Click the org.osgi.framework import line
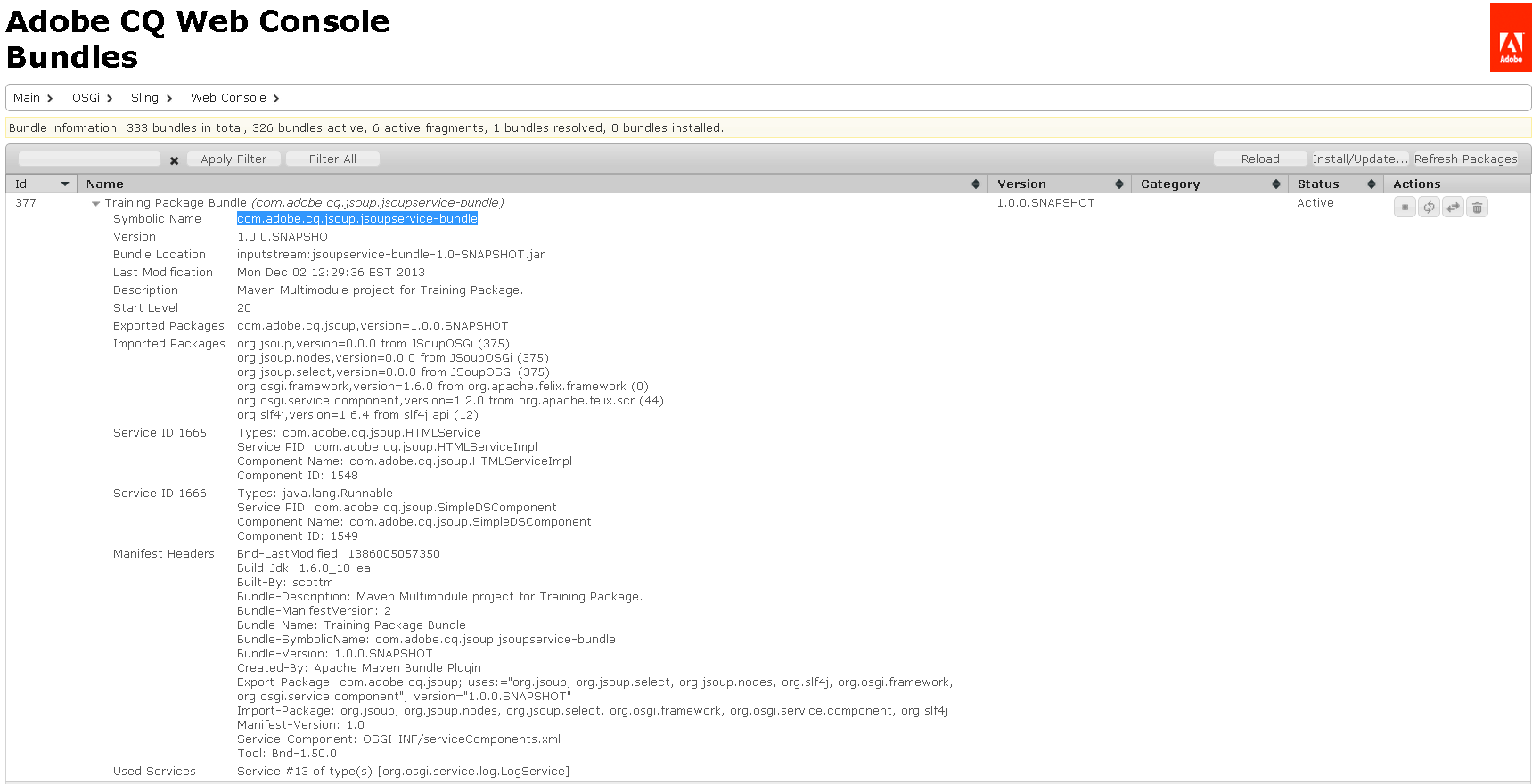This screenshot has height=784, width=1532. [443, 387]
